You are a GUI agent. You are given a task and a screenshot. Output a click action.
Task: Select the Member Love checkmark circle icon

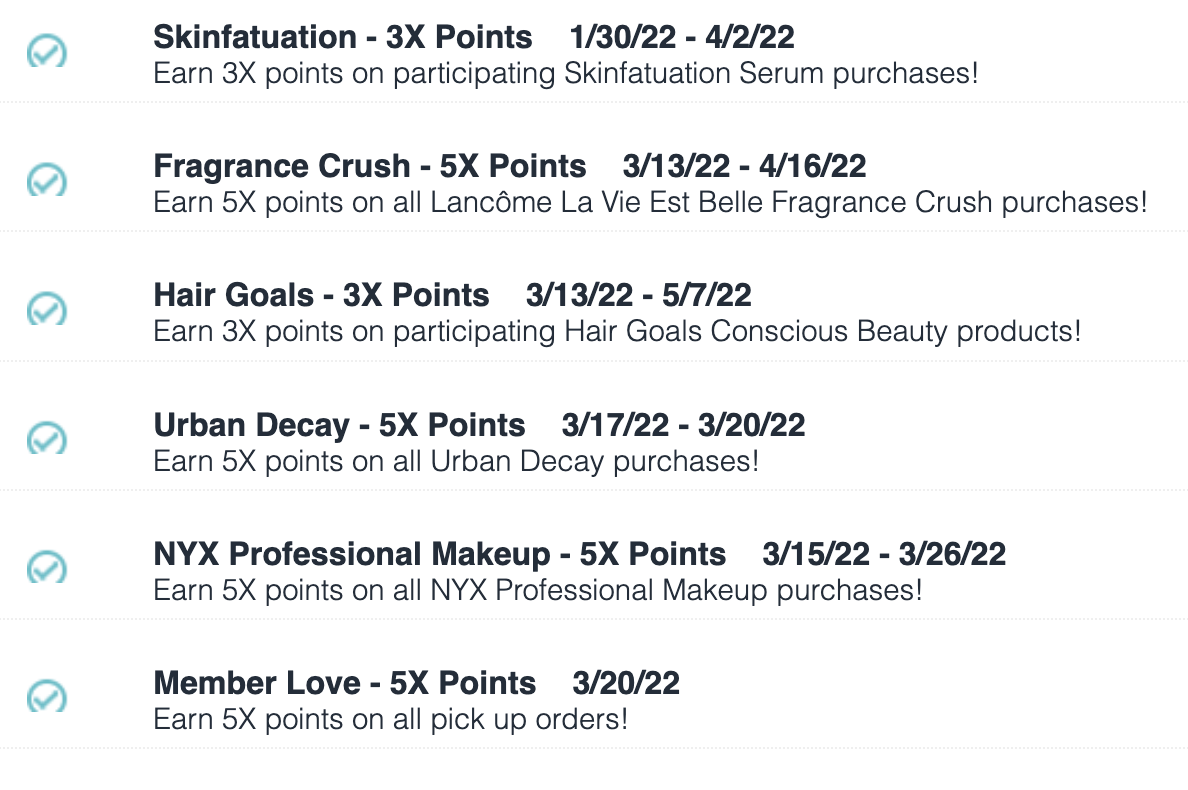coord(47,697)
